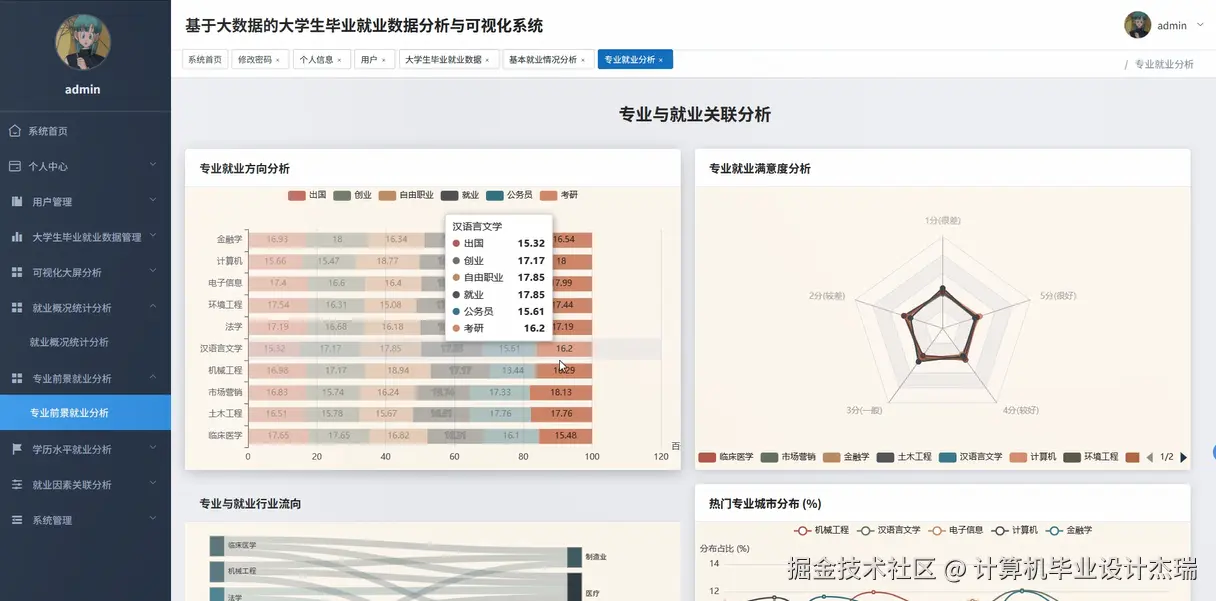Click the list icon for 系统管理

(x=17, y=520)
